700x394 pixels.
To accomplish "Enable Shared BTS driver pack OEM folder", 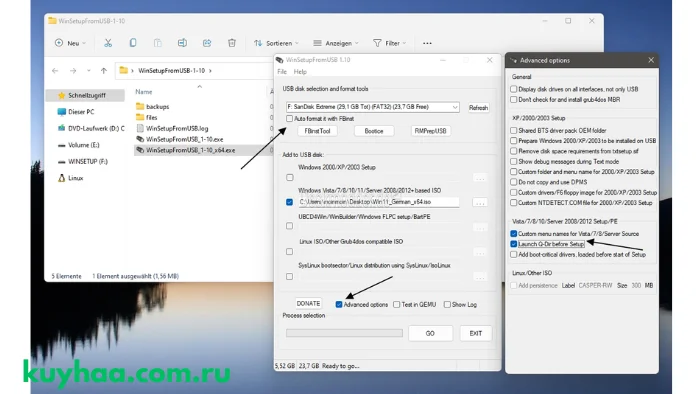I will click(x=513, y=131).
